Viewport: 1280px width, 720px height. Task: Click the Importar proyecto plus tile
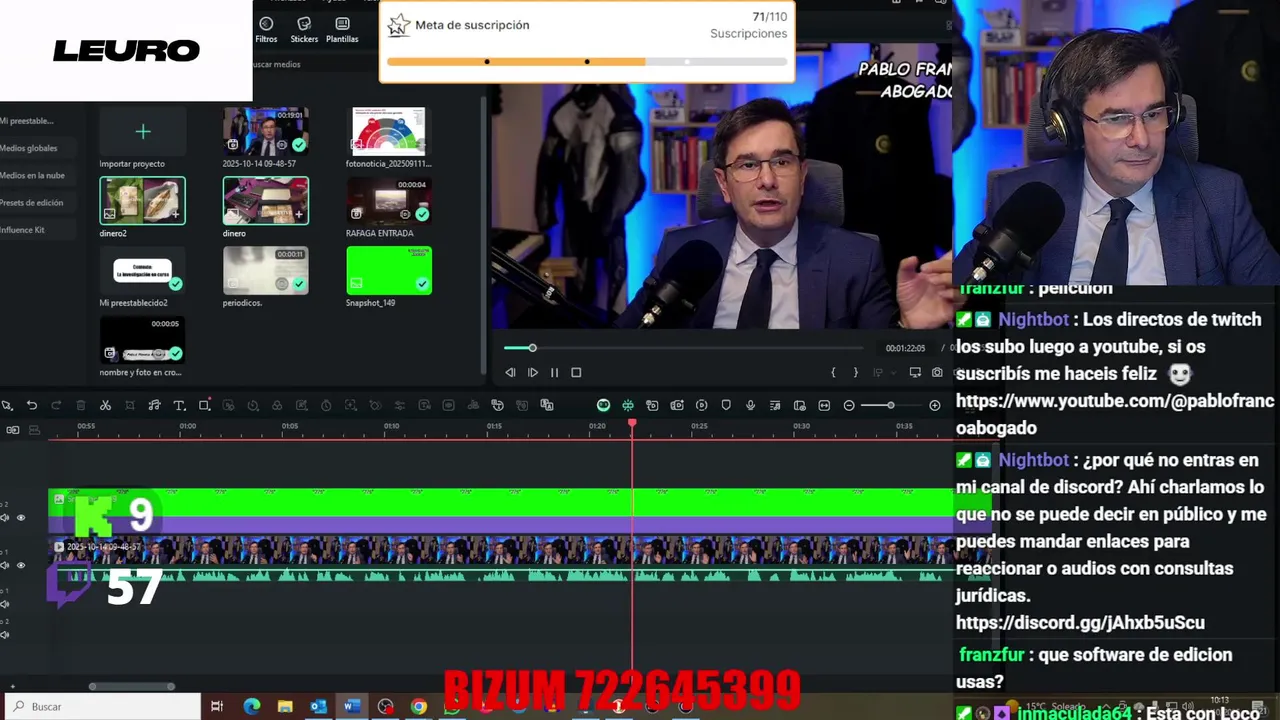click(x=142, y=131)
